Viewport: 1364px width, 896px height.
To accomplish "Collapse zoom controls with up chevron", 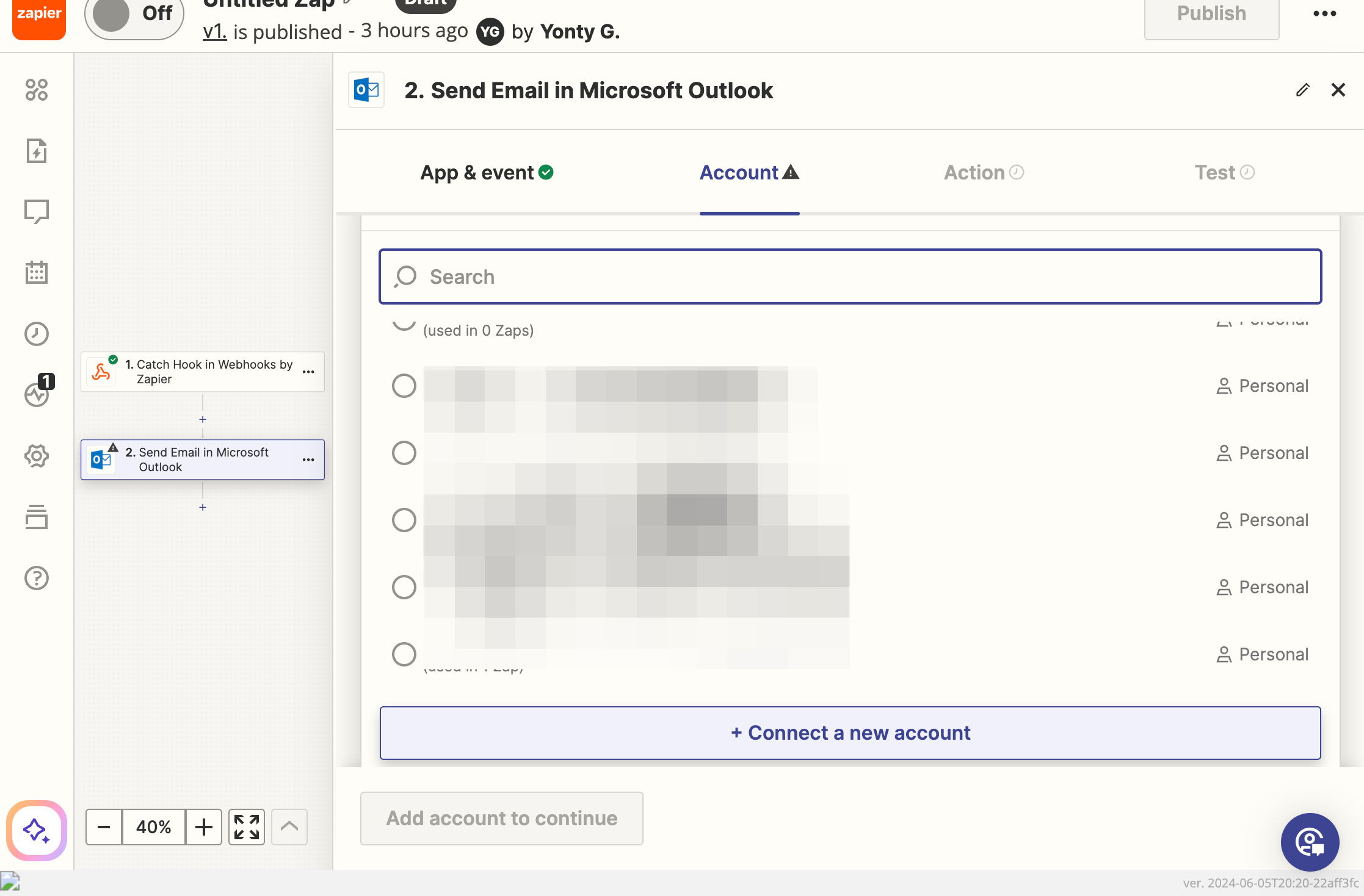I will point(289,827).
